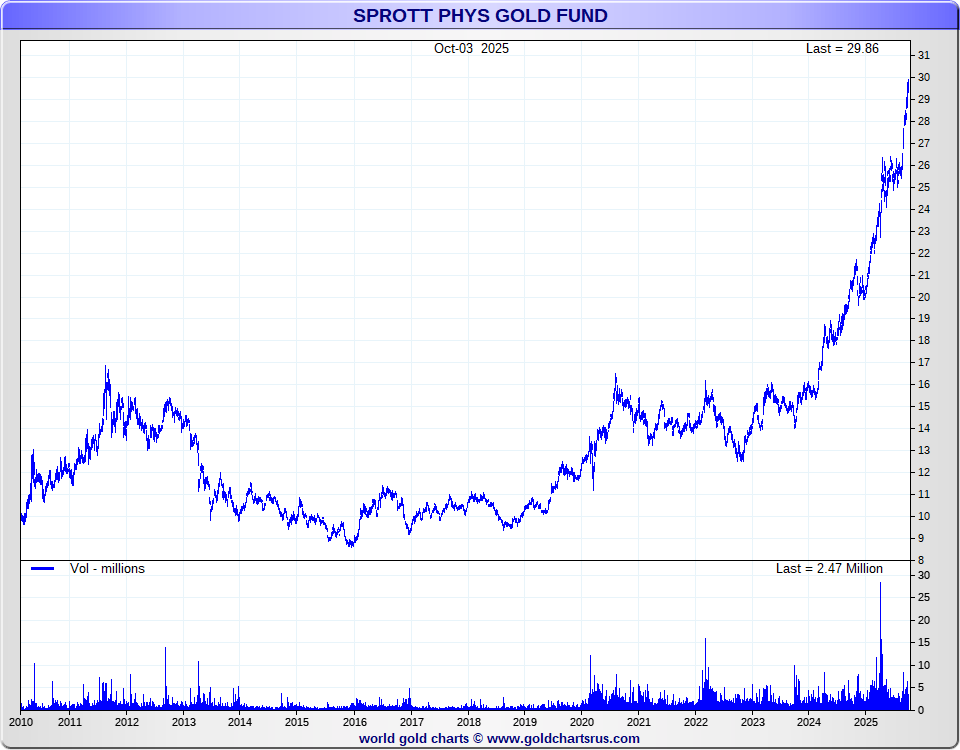Click the price axis value 24
The width and height of the screenshot is (960, 750).
[x=923, y=209]
